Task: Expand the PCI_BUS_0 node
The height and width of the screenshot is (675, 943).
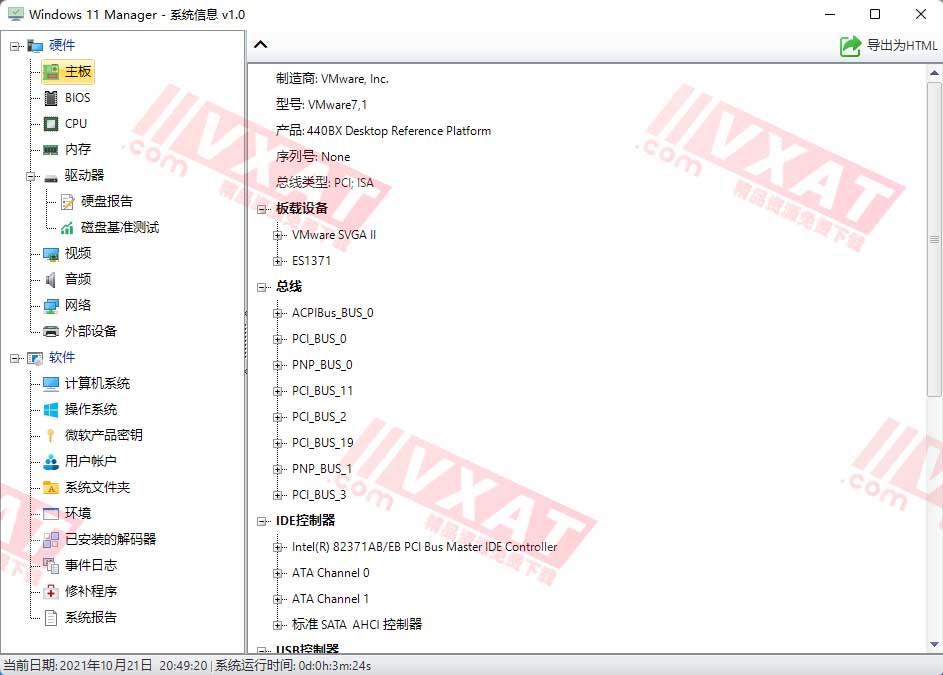Action: click(278, 339)
